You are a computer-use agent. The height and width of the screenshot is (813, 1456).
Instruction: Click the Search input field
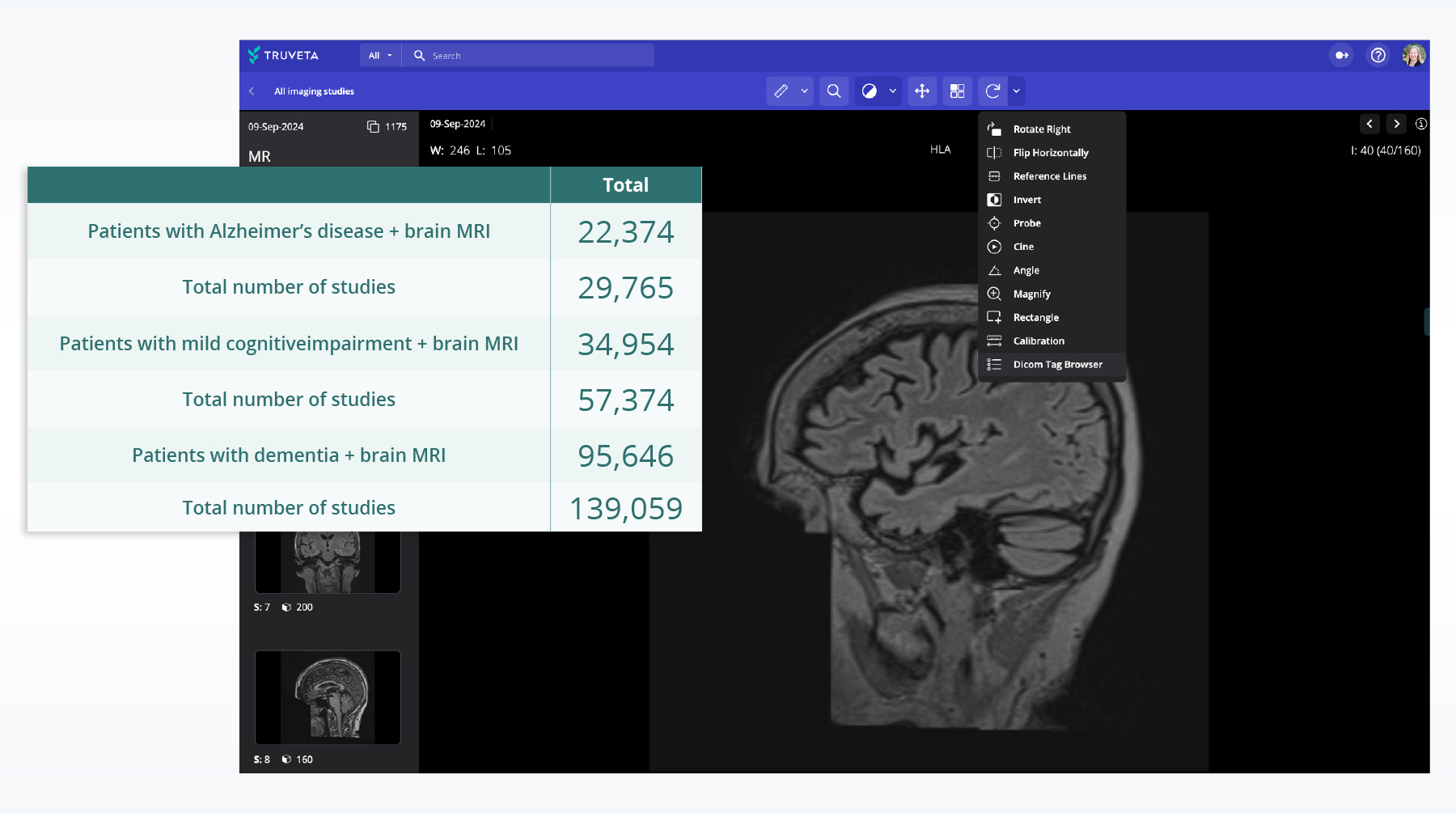529,56
